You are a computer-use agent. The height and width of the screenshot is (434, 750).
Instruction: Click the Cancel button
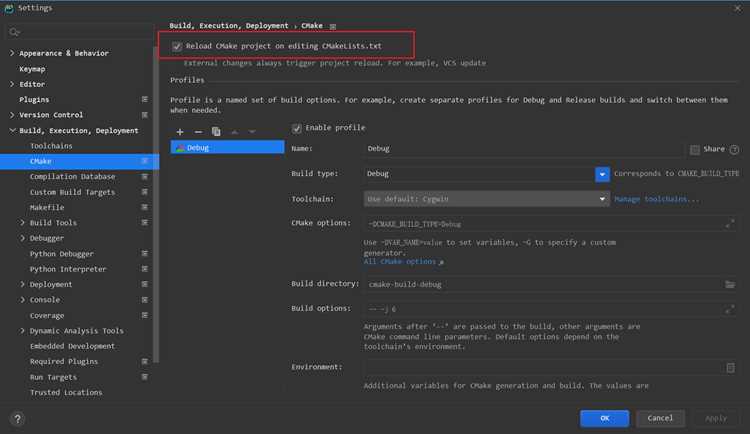[x=660, y=418]
